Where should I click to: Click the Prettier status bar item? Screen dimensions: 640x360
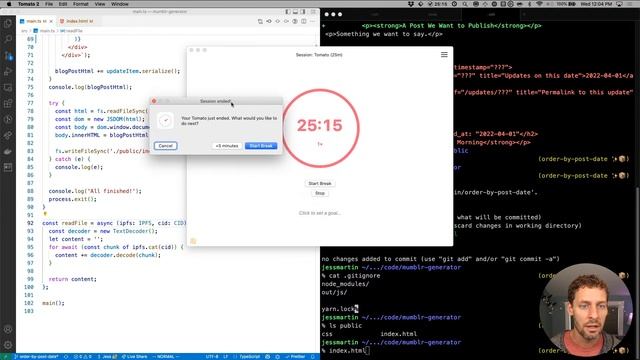pos(295,357)
